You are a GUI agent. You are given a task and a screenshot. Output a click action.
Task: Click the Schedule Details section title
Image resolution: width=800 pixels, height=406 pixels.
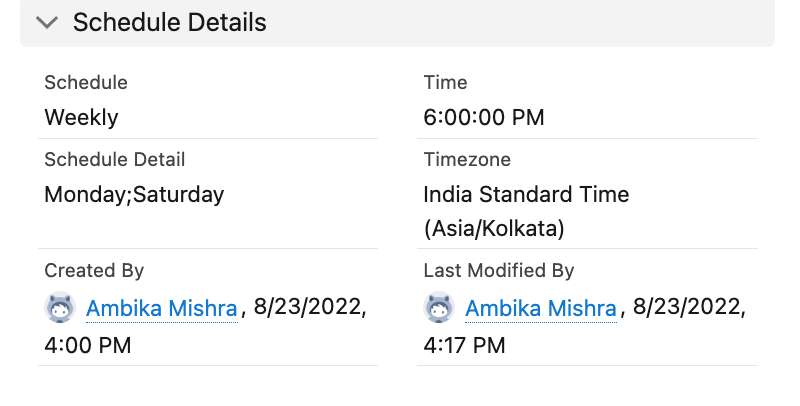point(169,22)
